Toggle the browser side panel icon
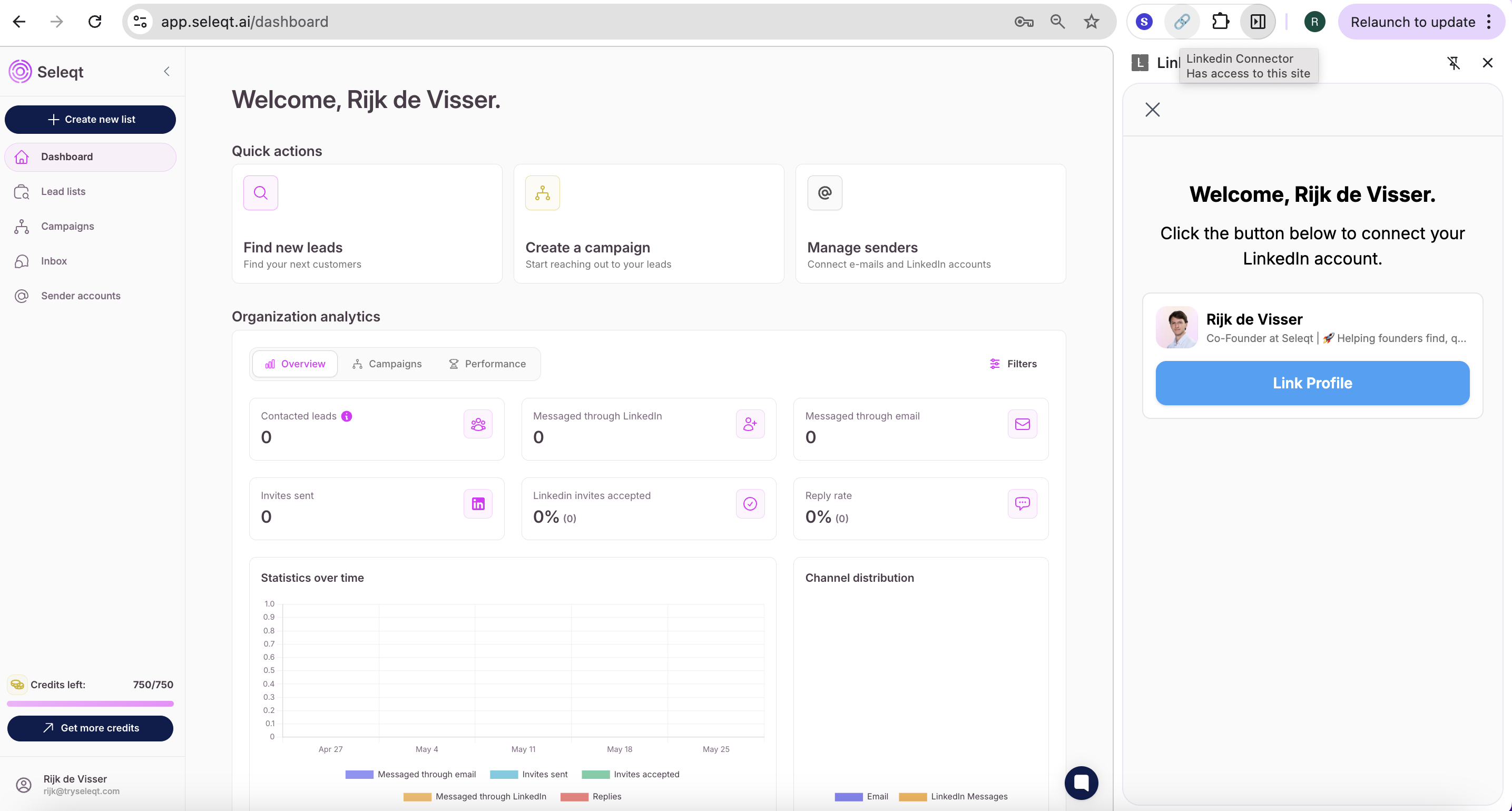 [1258, 22]
